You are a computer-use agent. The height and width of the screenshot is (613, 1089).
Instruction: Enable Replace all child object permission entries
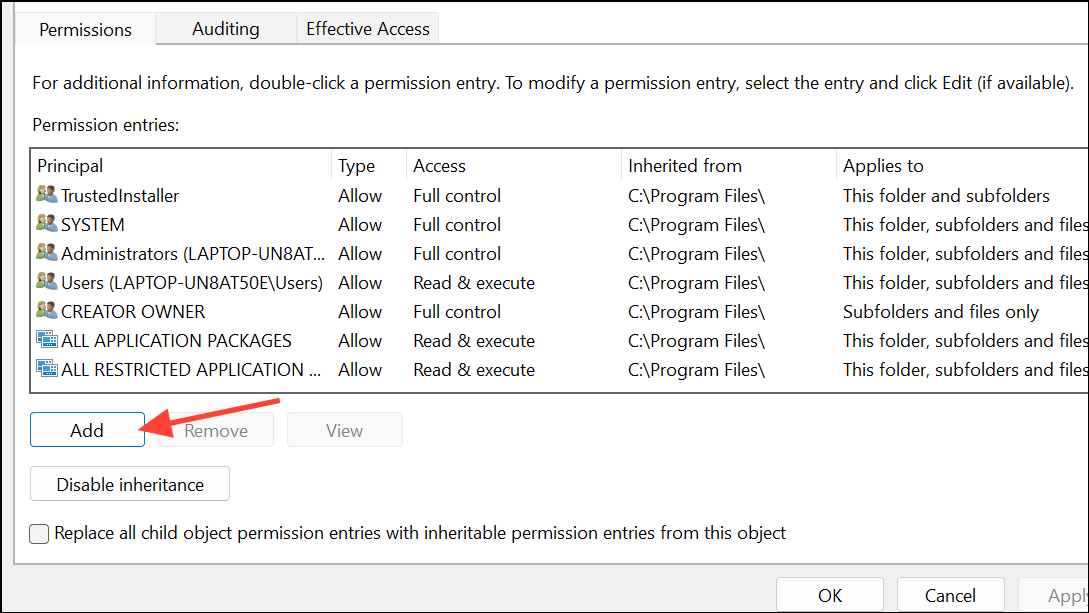click(39, 534)
